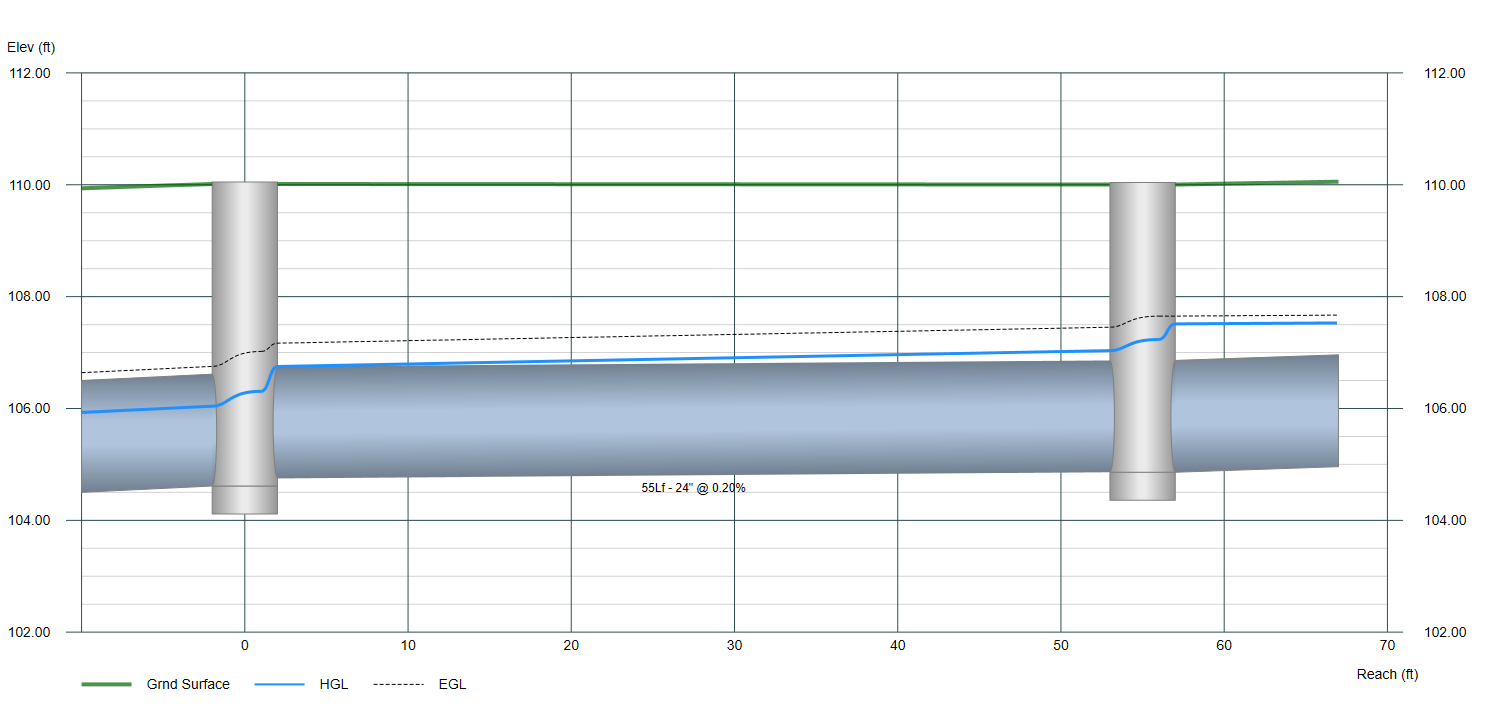This screenshot has height=706, width=1486.
Task: Click the reach axis value 20
Action: 571,648
